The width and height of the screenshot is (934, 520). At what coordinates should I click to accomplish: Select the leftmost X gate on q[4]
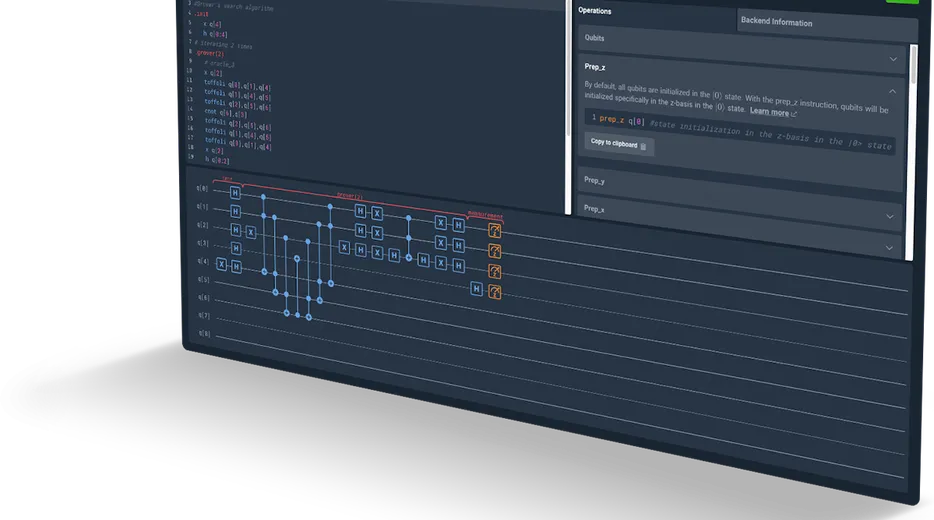point(223,265)
